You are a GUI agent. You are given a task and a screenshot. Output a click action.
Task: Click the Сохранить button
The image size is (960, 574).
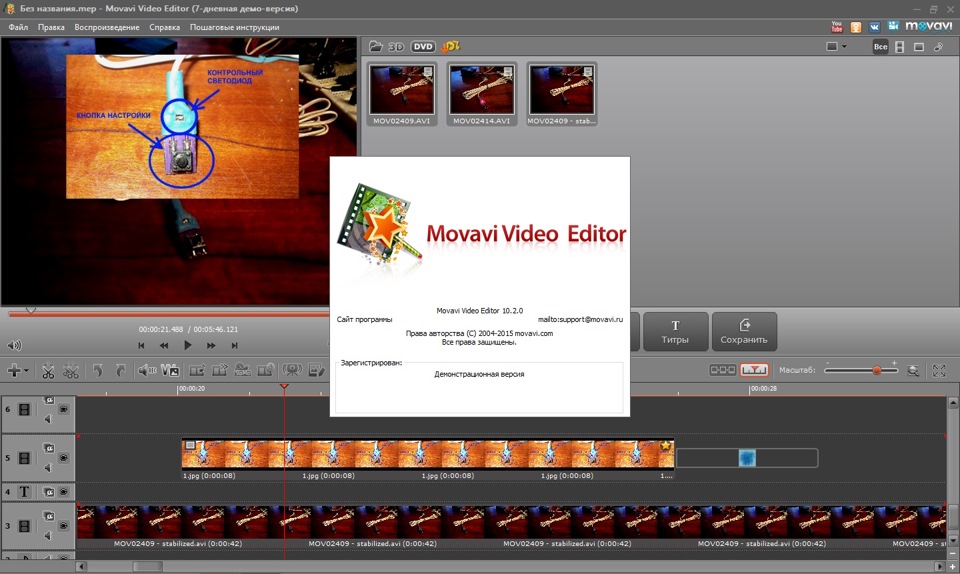[x=744, y=332]
